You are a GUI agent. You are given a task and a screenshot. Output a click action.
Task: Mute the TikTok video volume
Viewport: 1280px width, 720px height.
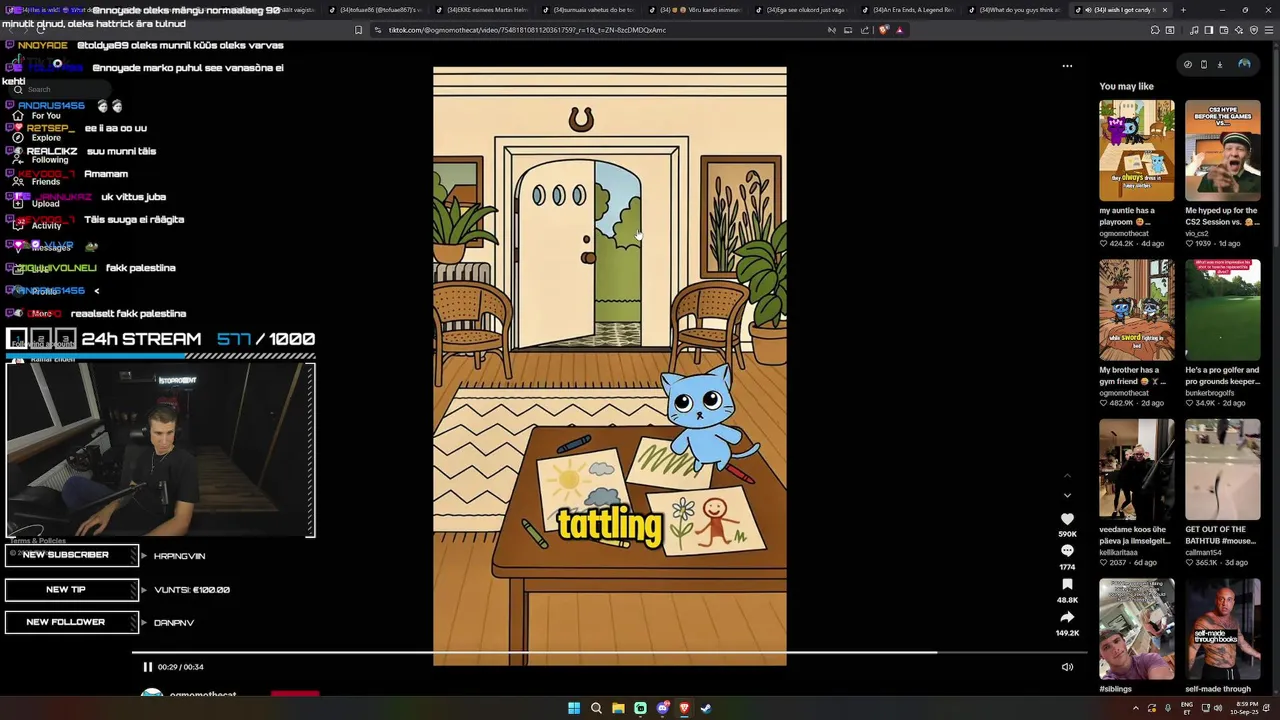[1067, 667]
